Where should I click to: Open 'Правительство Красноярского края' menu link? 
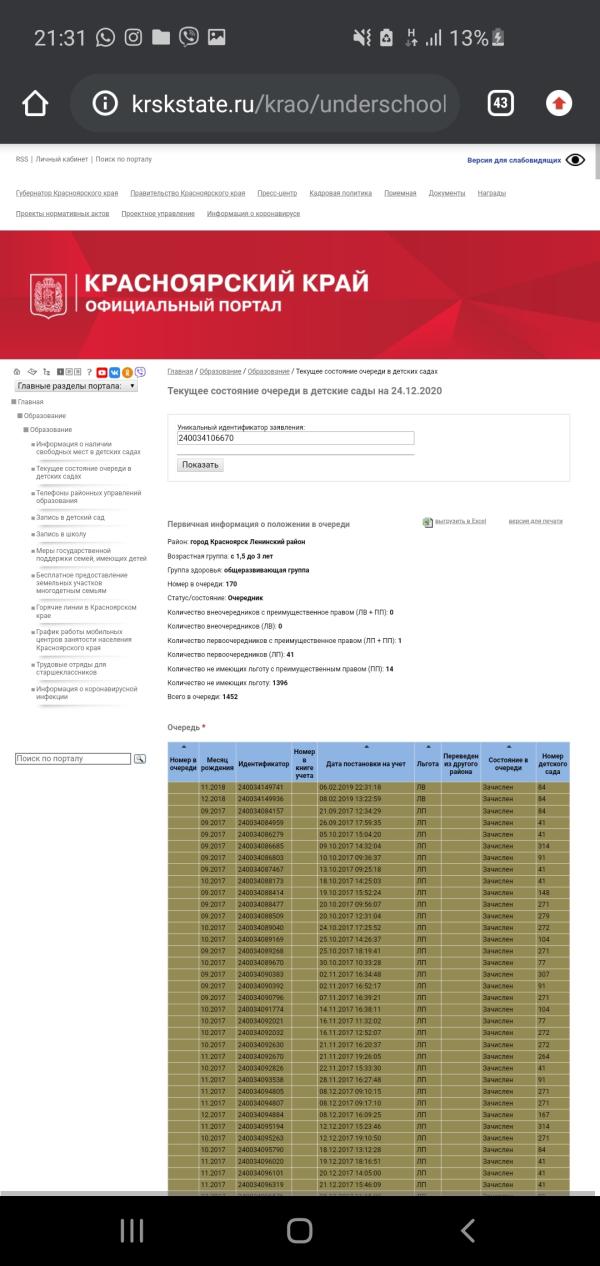point(188,193)
